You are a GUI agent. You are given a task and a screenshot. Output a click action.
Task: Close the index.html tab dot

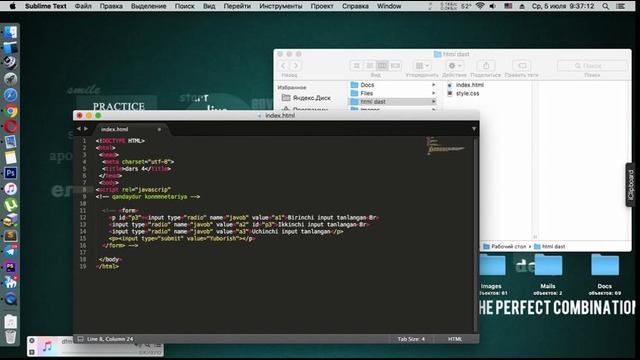click(x=159, y=129)
